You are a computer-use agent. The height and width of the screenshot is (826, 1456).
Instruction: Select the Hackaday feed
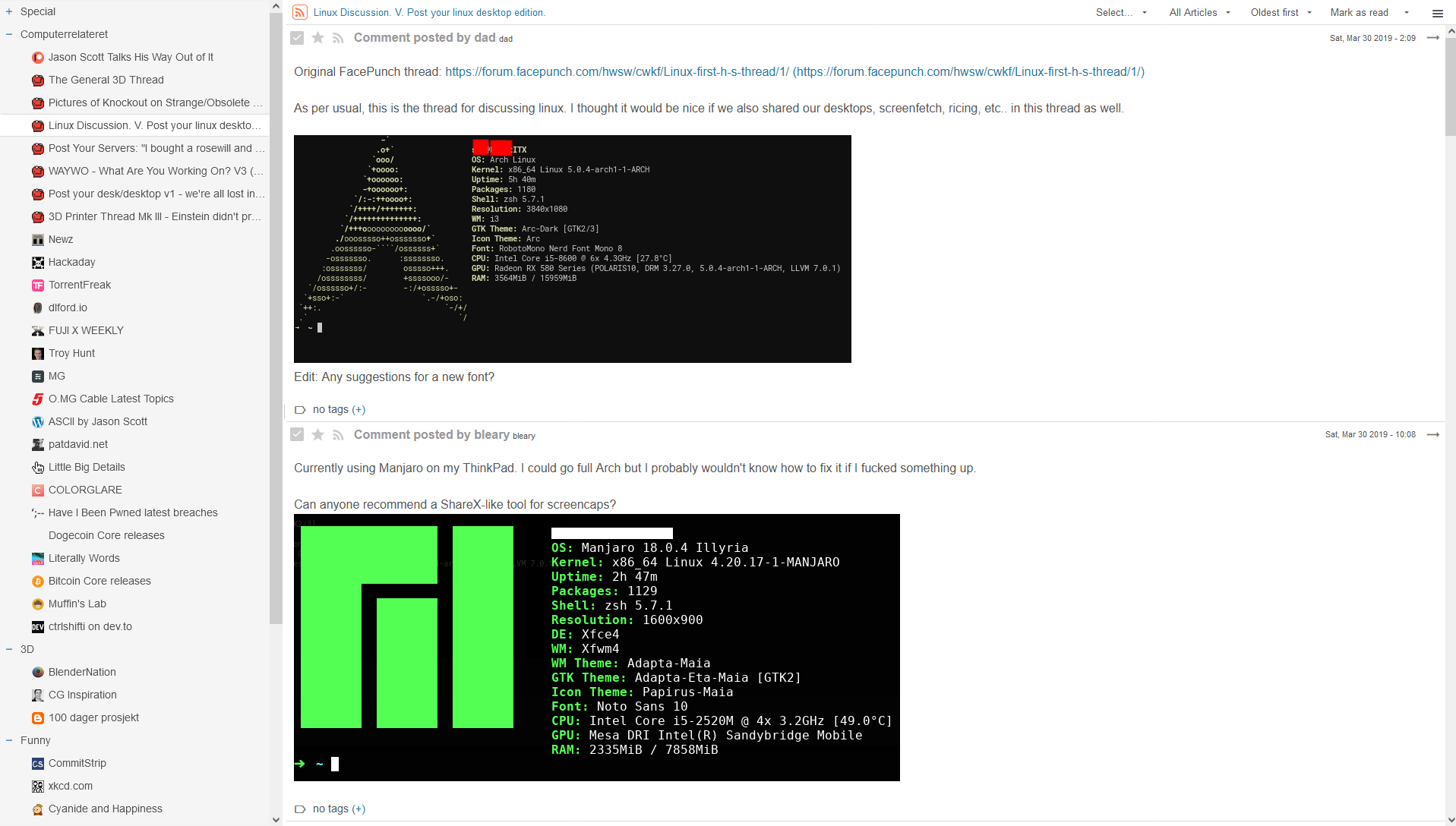point(71,262)
